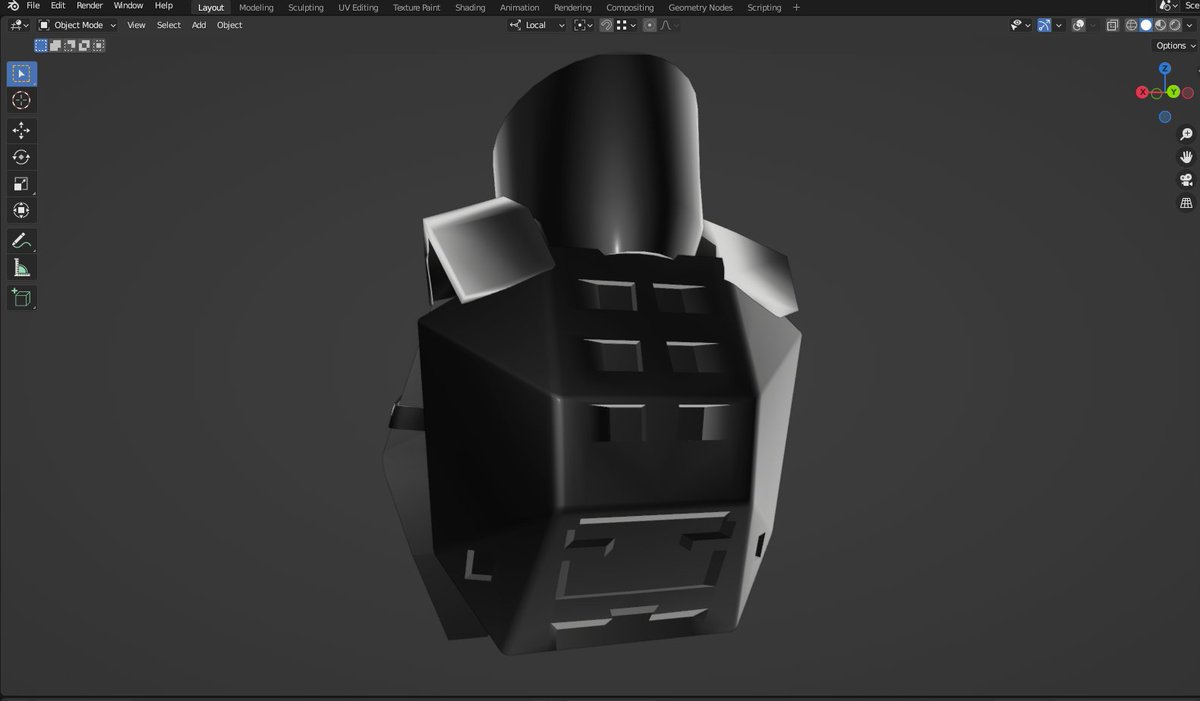Toggle X-ray mode
This screenshot has width=1200, height=701.
(1113, 25)
